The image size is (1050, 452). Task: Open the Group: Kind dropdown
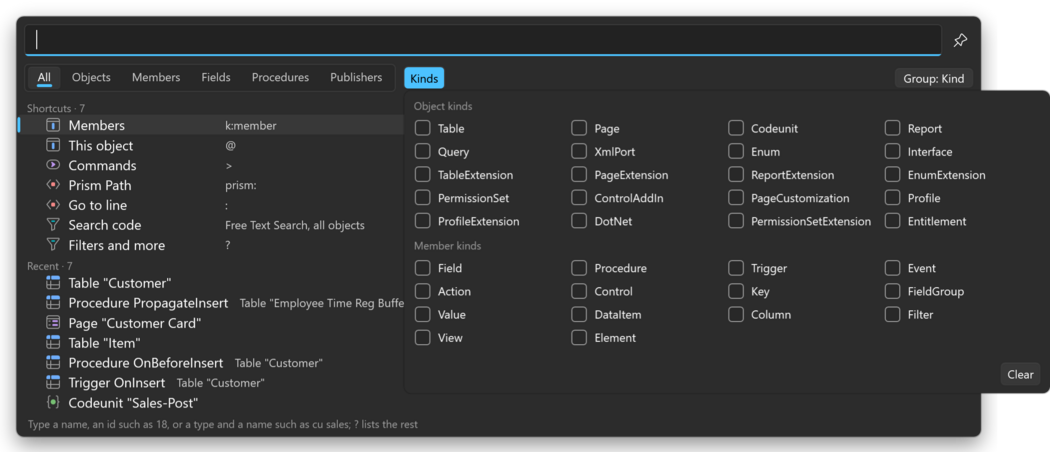(x=933, y=78)
